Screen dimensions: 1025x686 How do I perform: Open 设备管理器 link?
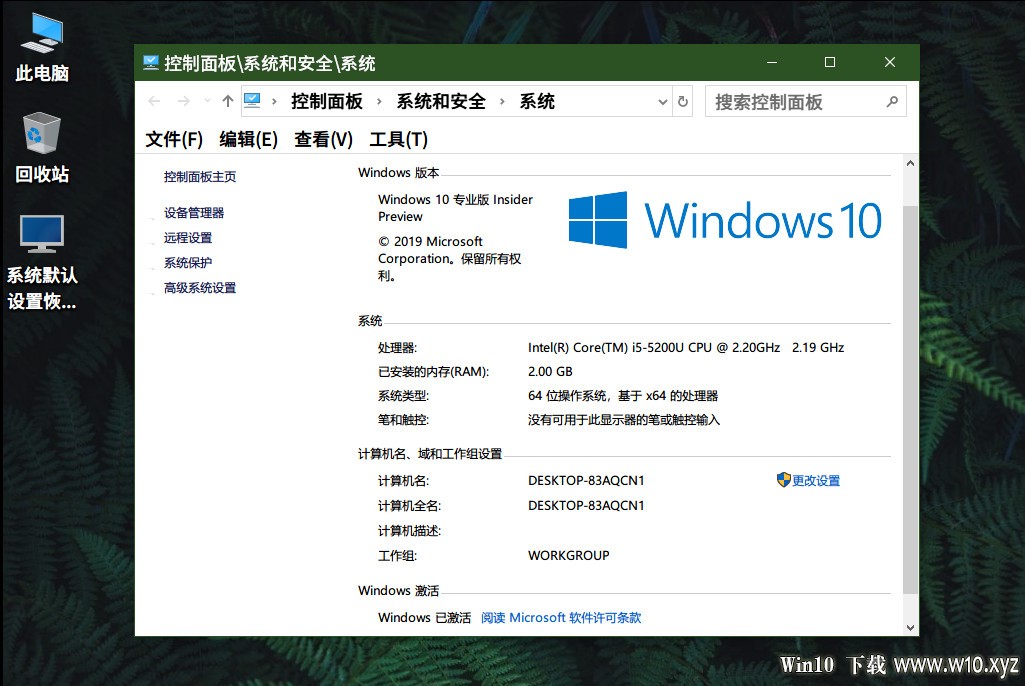coord(194,213)
